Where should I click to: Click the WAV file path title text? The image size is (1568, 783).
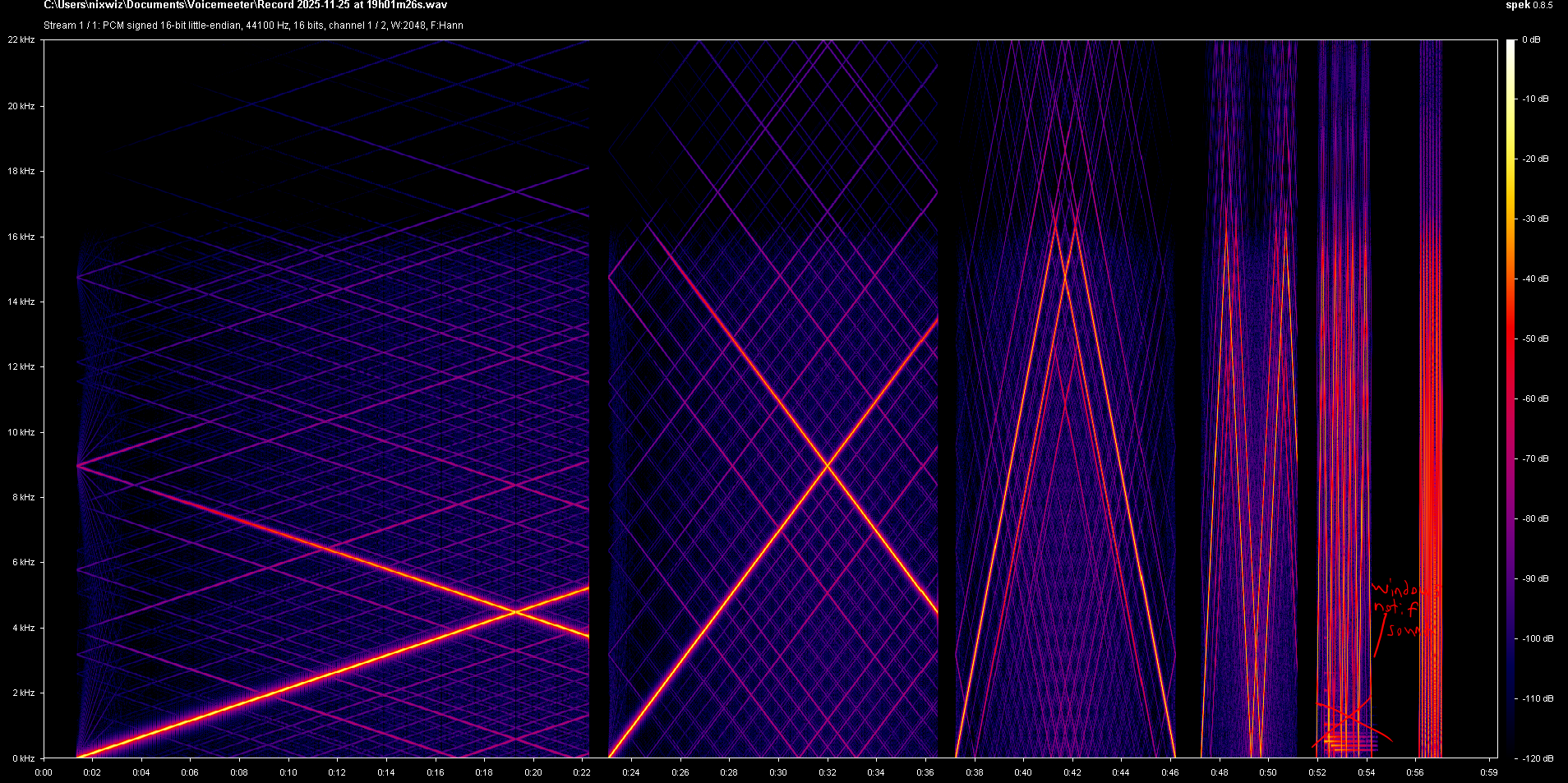pos(245,6)
